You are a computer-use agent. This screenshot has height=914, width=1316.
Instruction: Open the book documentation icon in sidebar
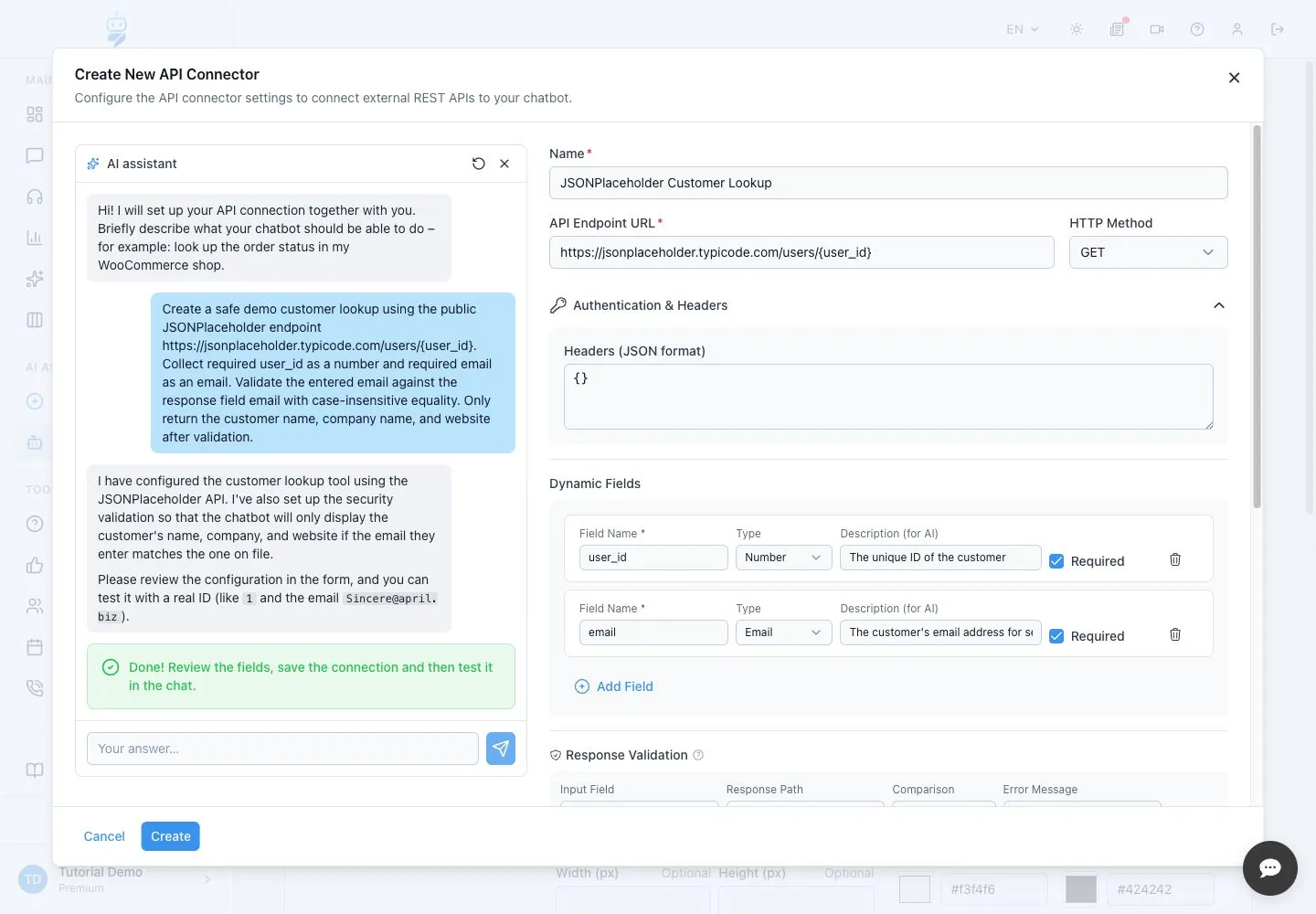35,770
